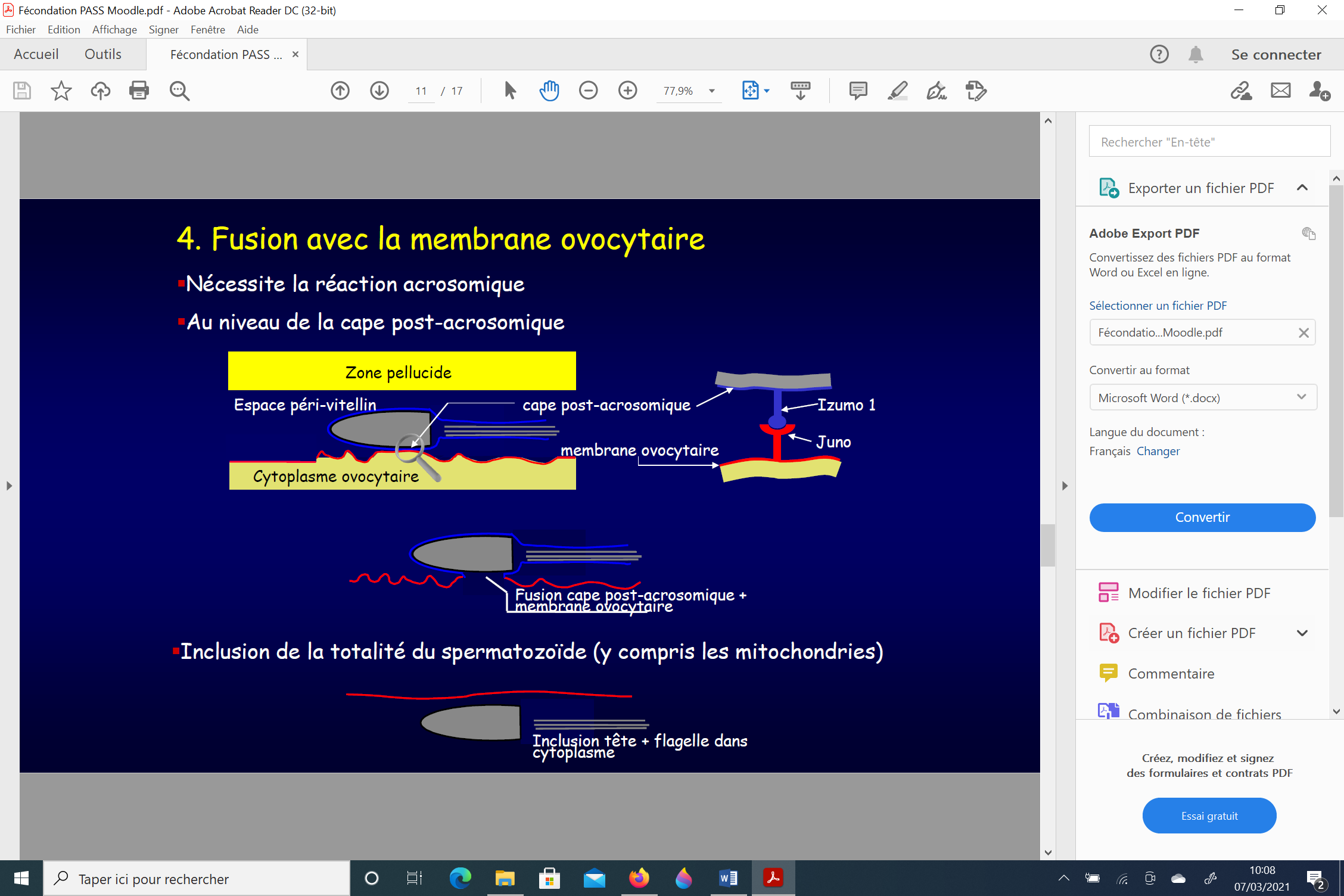Go to next page arrow icon
This screenshot has height=896, width=1344.
tap(379, 91)
